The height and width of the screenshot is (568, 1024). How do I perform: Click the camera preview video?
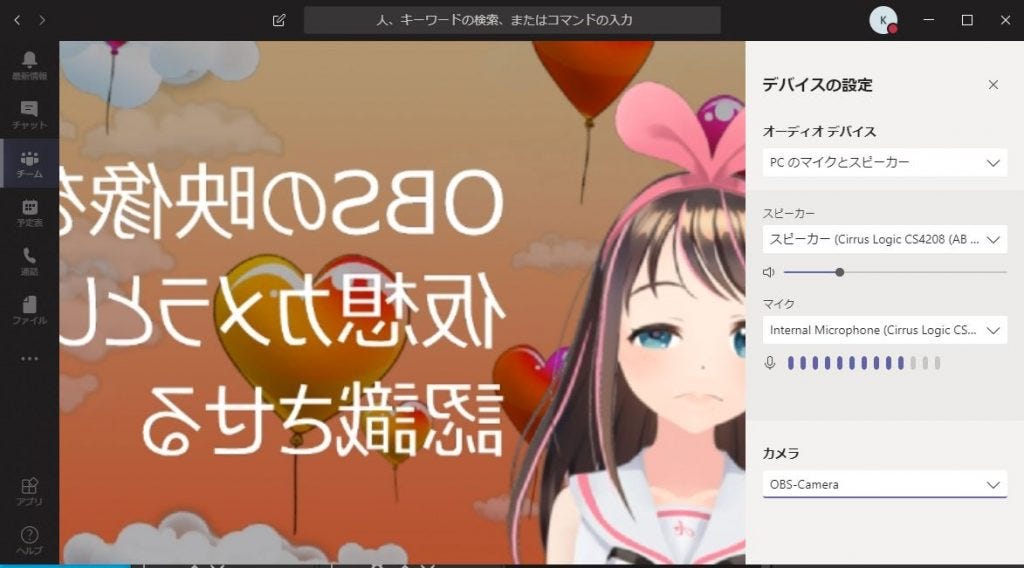click(x=402, y=302)
